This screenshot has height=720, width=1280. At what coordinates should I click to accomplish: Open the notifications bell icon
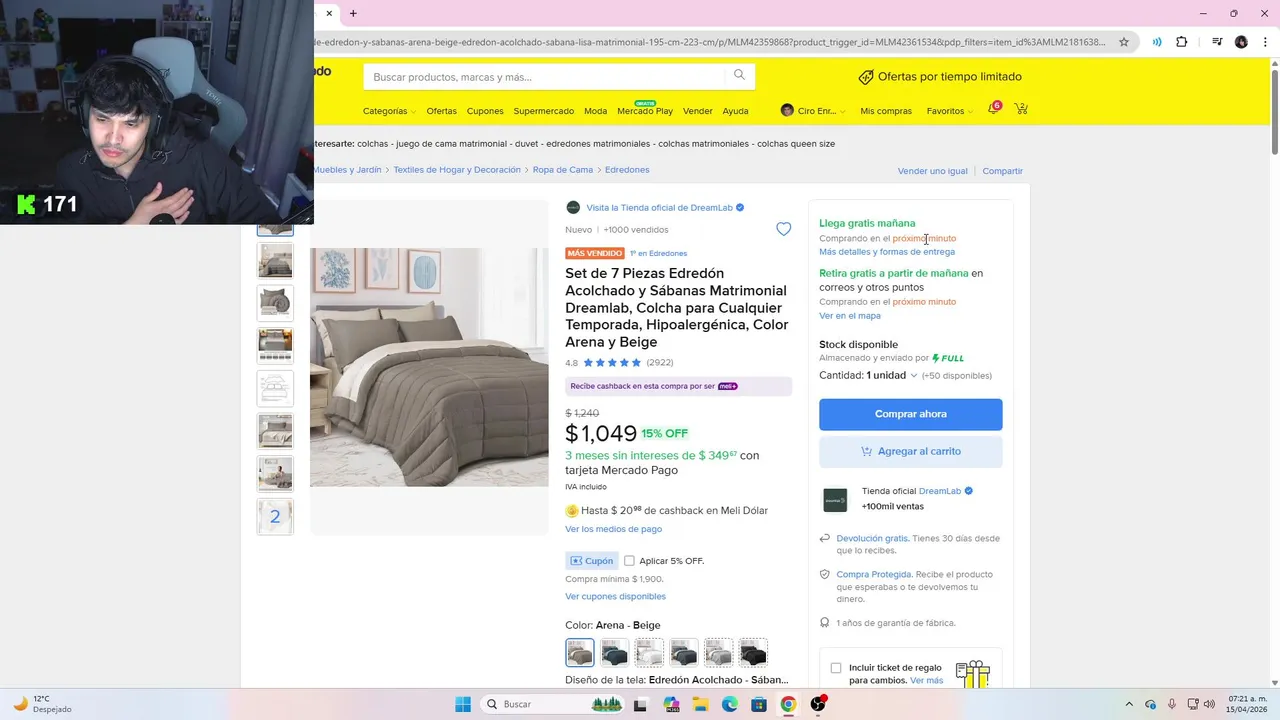point(993,108)
